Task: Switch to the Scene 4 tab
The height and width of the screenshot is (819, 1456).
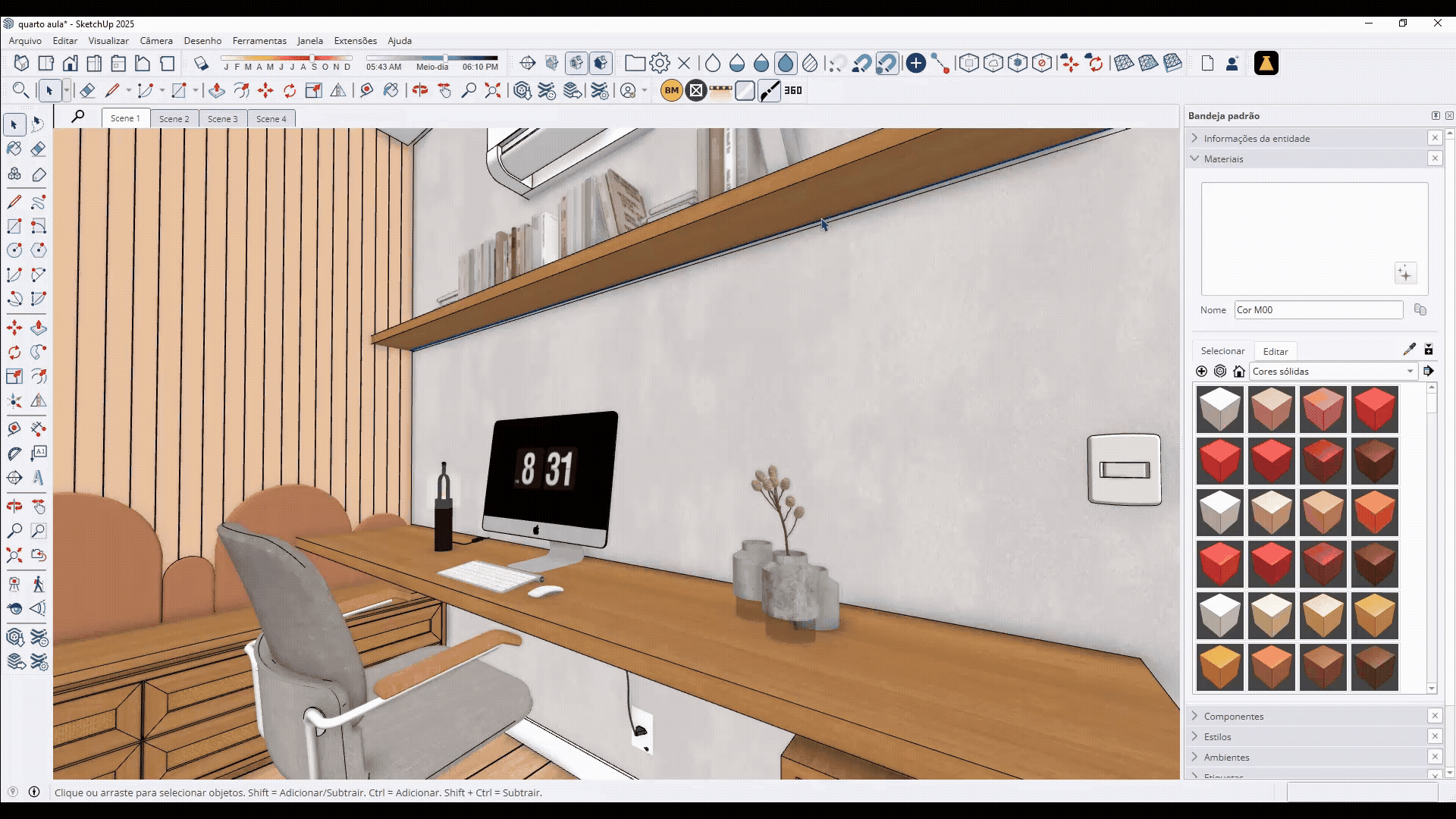Action: (x=271, y=118)
